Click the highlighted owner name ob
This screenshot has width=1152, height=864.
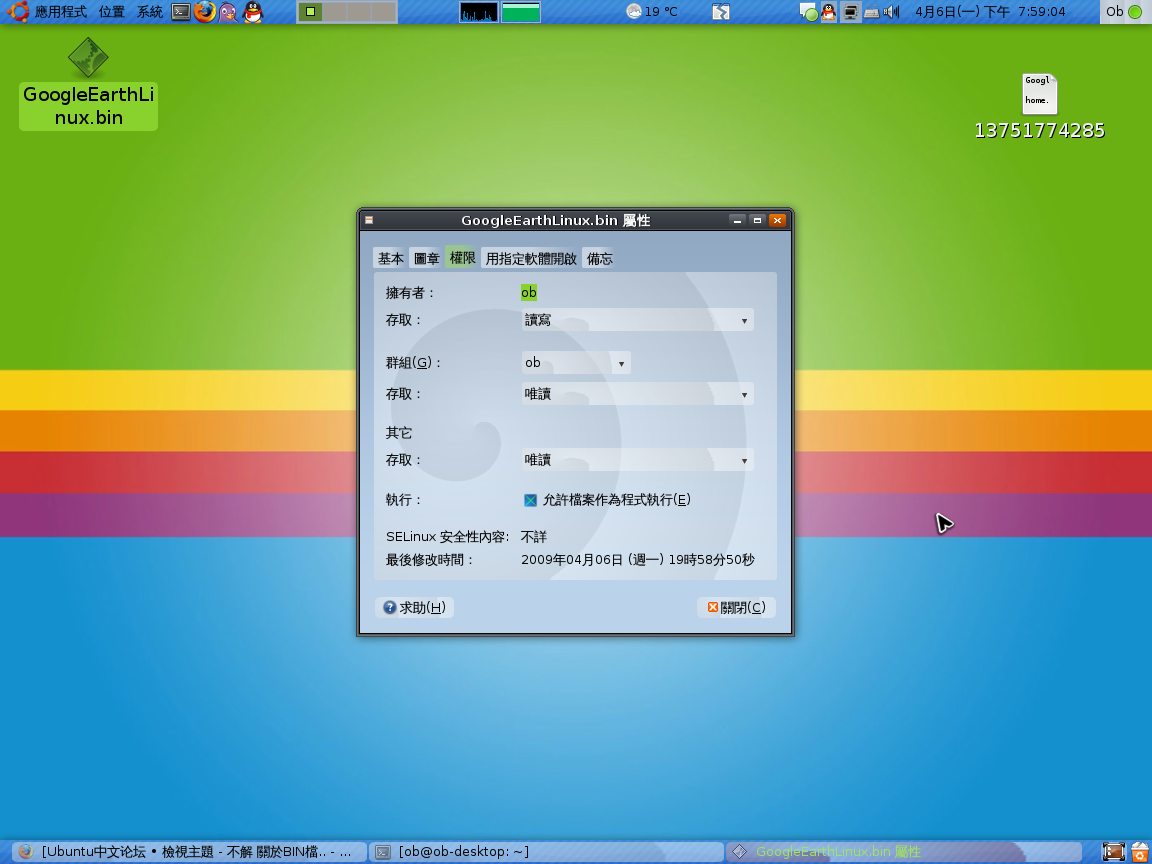[x=529, y=292]
